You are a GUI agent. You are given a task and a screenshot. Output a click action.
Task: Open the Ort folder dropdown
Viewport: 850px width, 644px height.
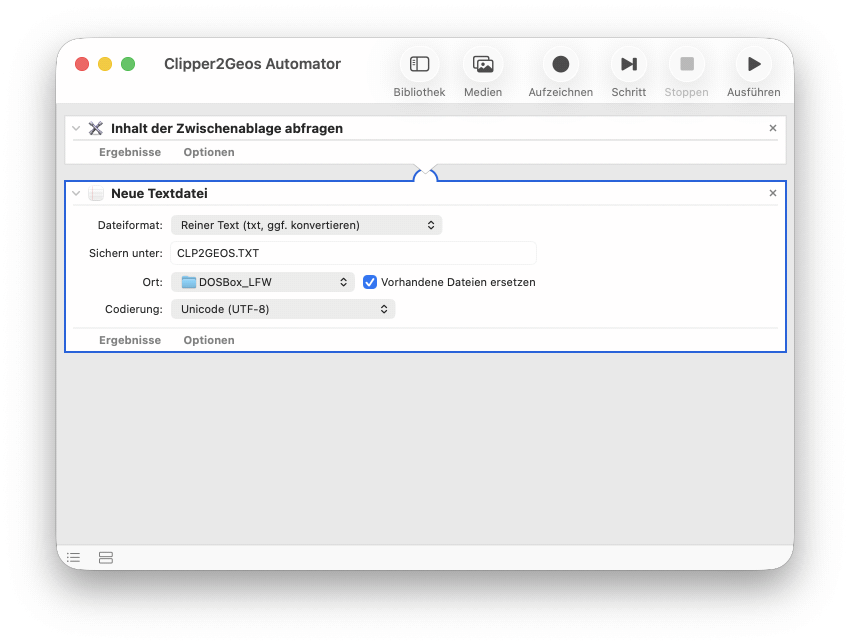click(x=262, y=282)
